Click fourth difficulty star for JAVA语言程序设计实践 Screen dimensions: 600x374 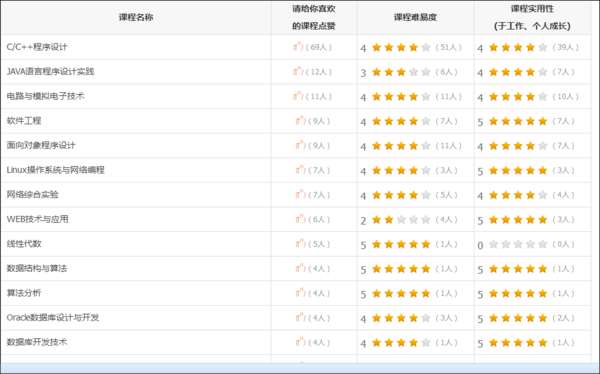pyautogui.click(x=414, y=72)
